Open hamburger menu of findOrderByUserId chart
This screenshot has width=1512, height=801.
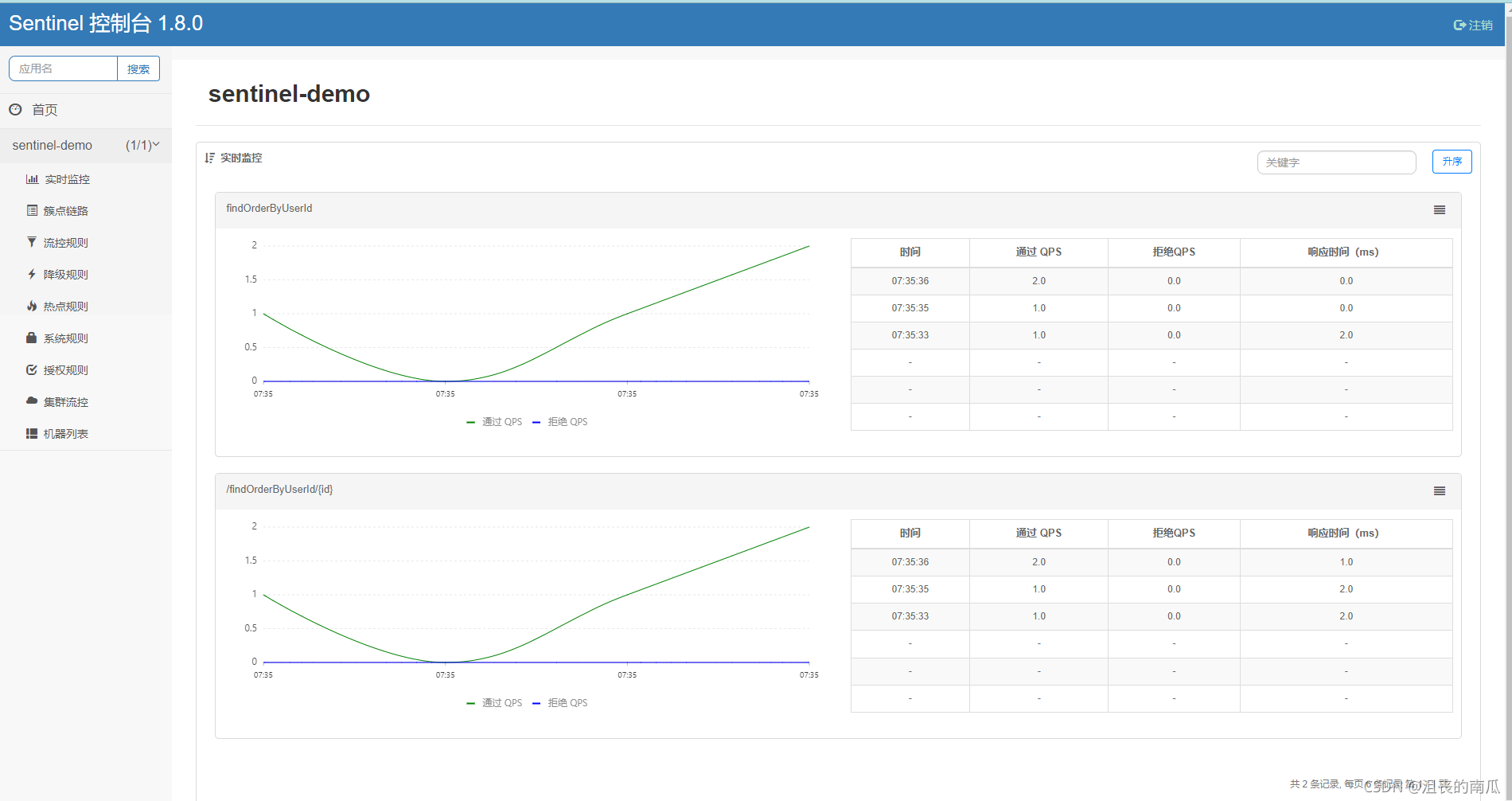coord(1440,210)
